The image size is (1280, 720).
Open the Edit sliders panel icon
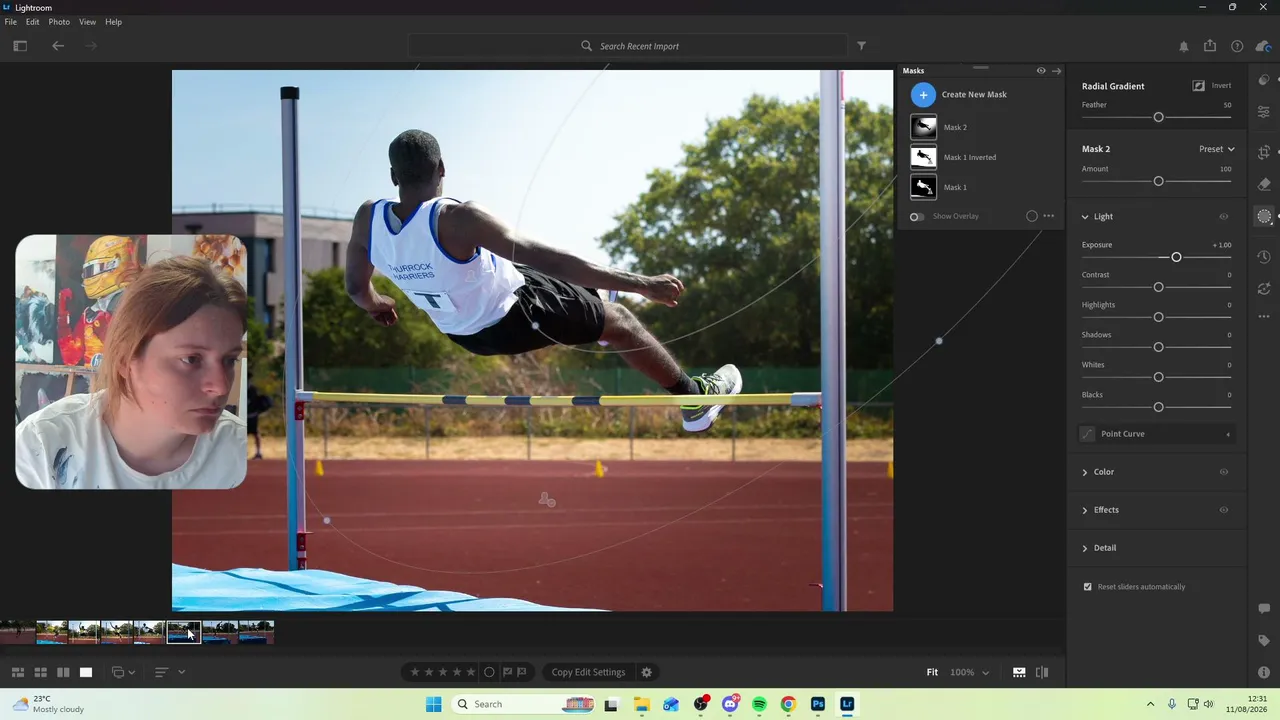point(1264,112)
